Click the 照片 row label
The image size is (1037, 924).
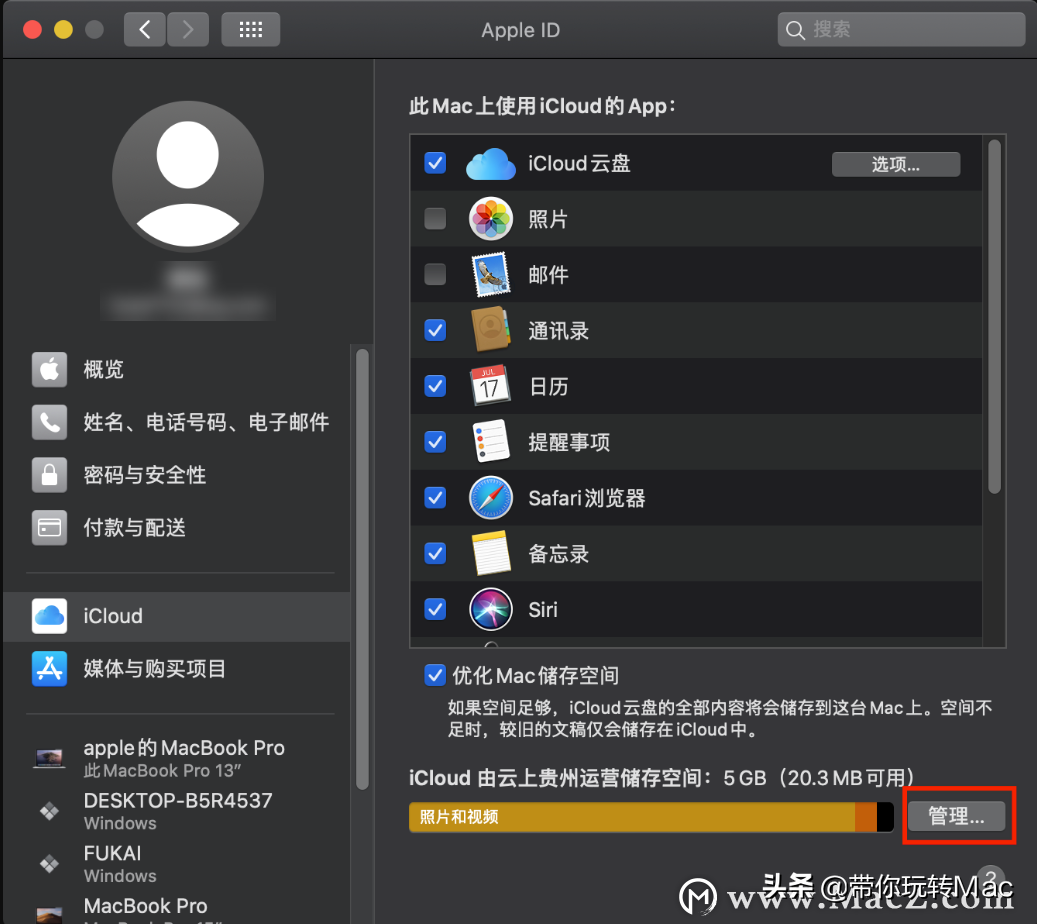[x=548, y=219]
